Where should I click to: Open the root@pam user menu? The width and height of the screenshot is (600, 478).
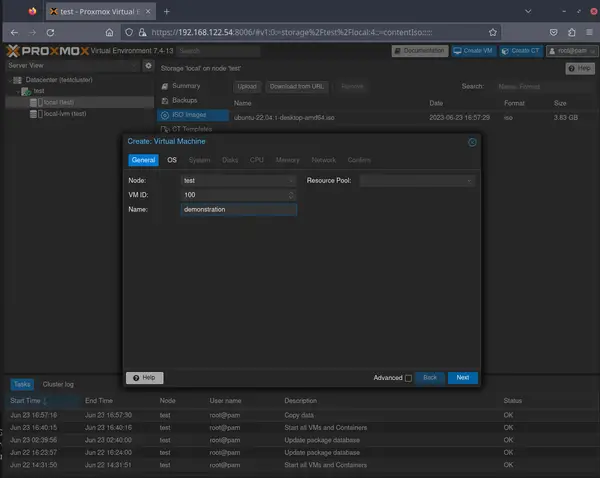[x=572, y=51]
